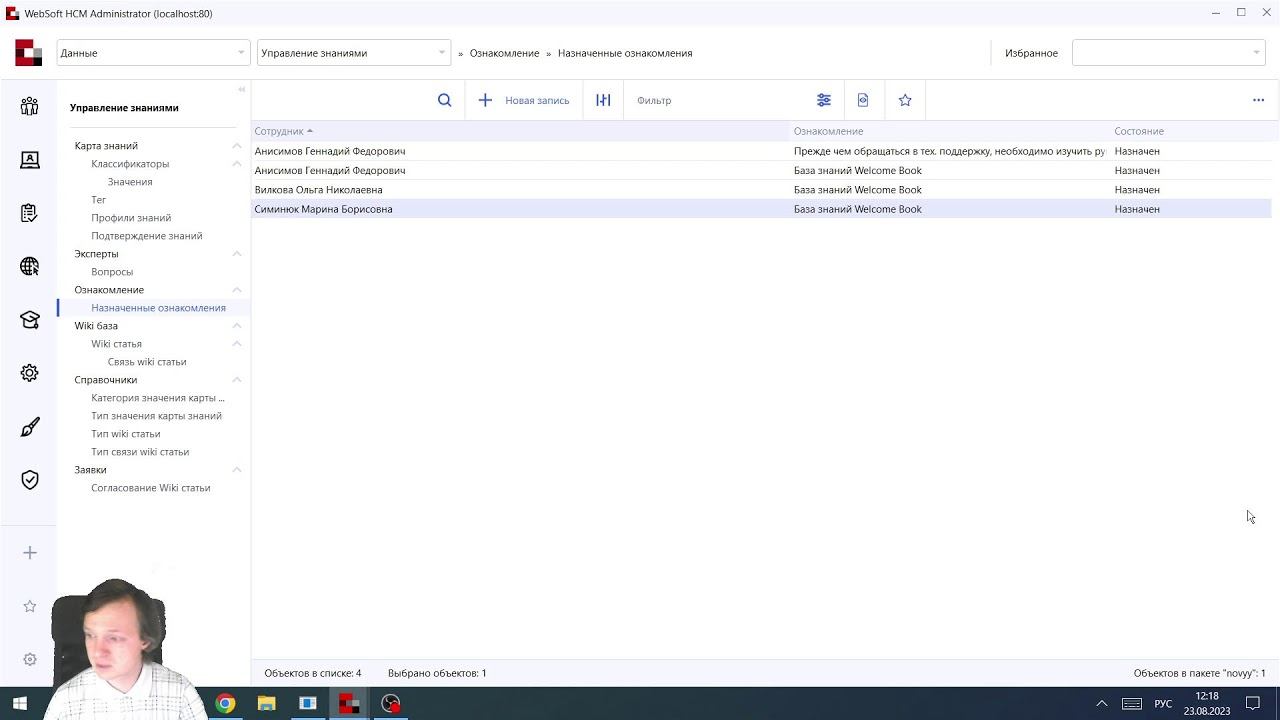Open the monitor-with-person icon in left bar
The image size is (1280, 720).
30,160
